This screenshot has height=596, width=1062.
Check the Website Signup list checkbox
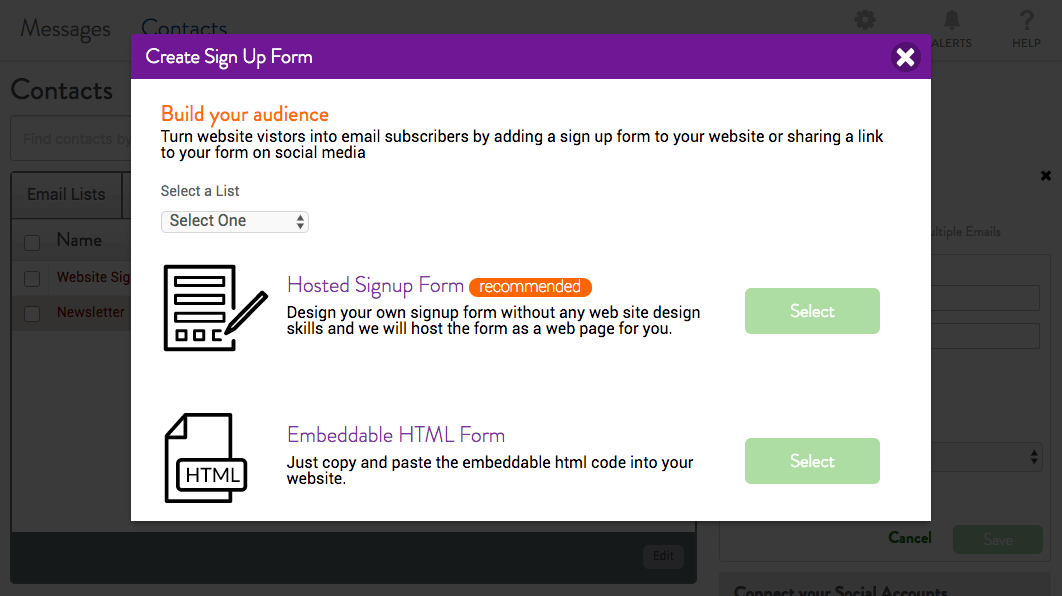point(32,278)
